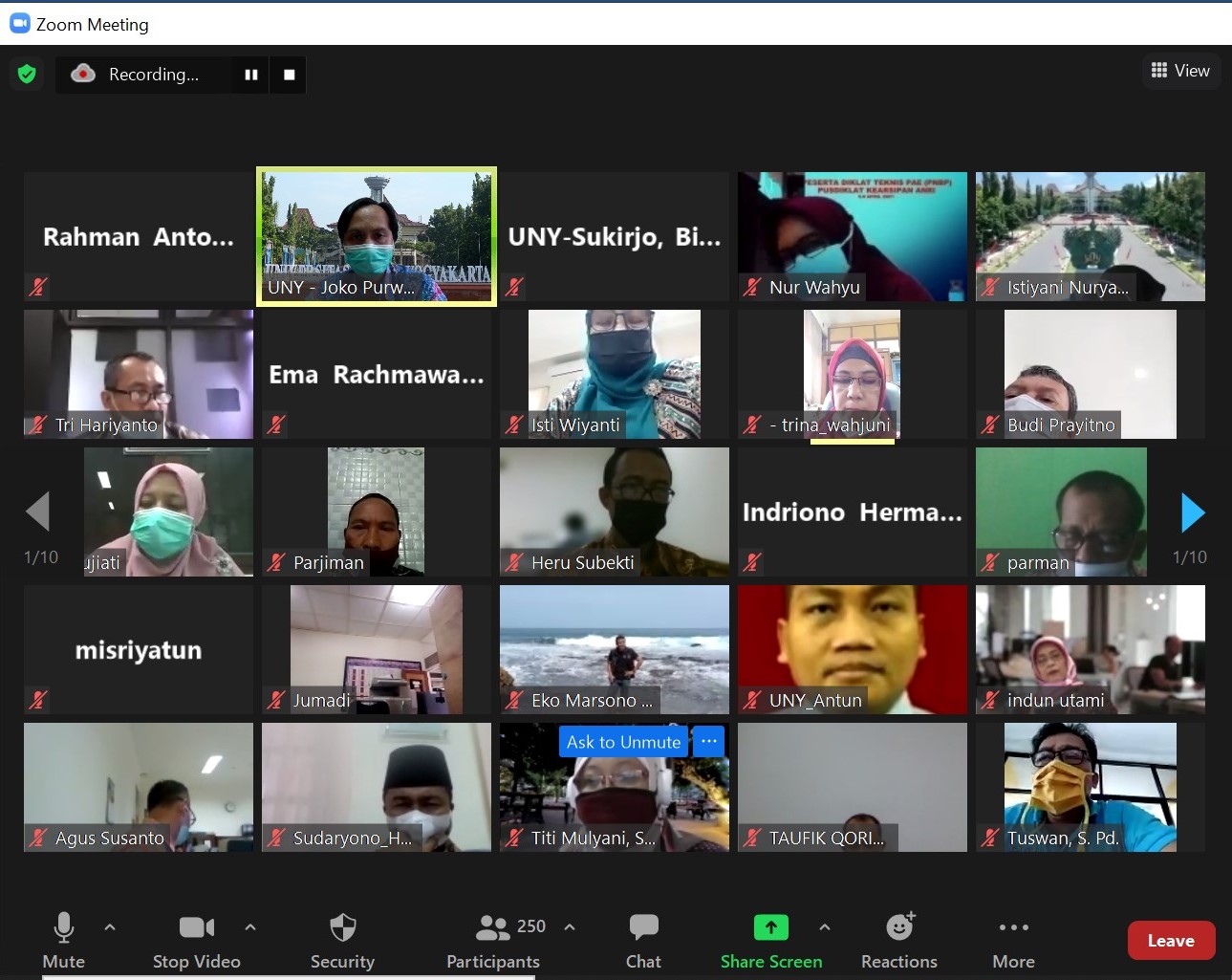Click the muted mic icon beside Agus Susanto

pyautogui.click(x=38, y=838)
